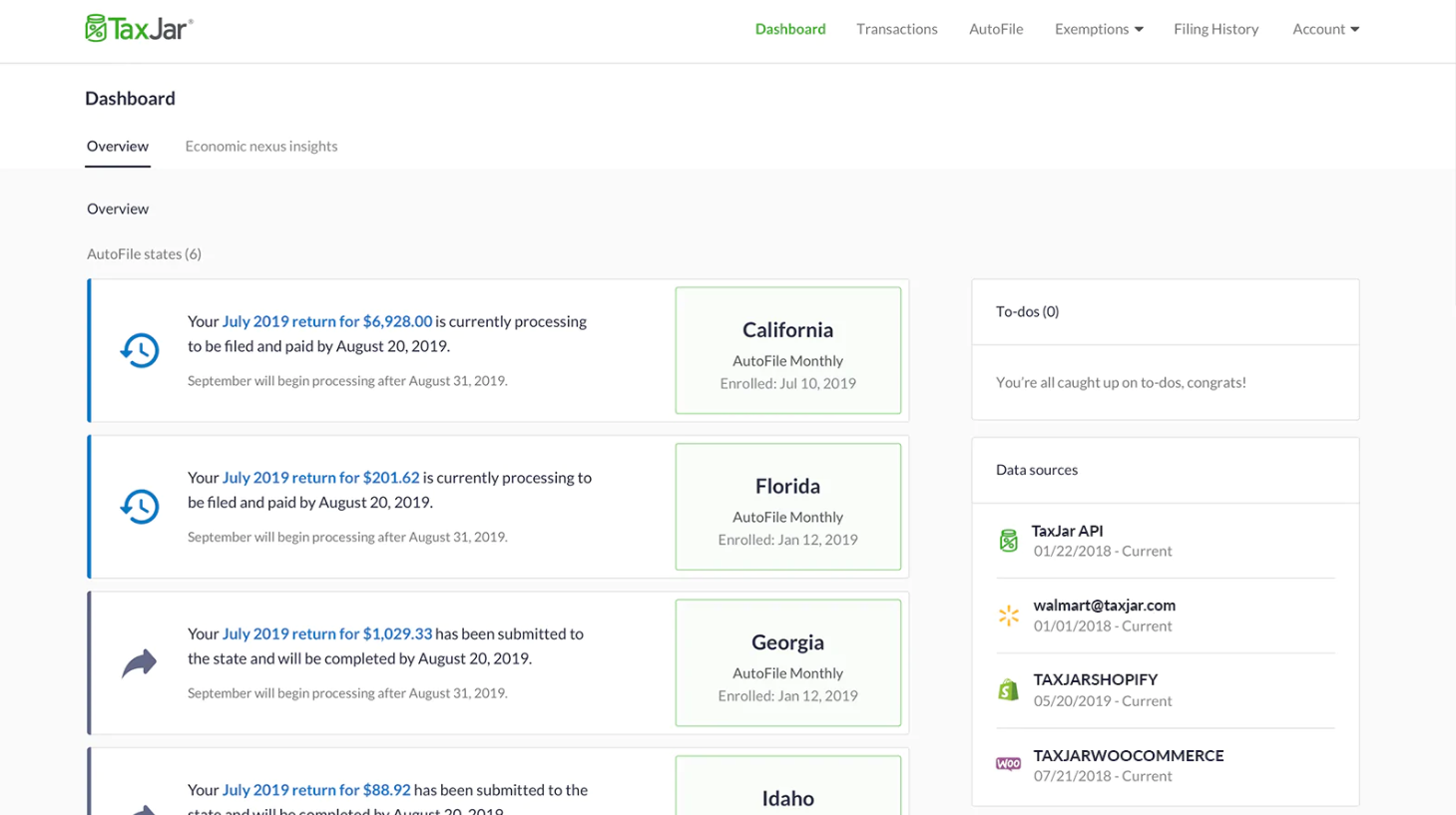Screen dimensions: 1456x815
Task: Click the Georgia AutoFile Monthly card
Action: [x=787, y=662]
